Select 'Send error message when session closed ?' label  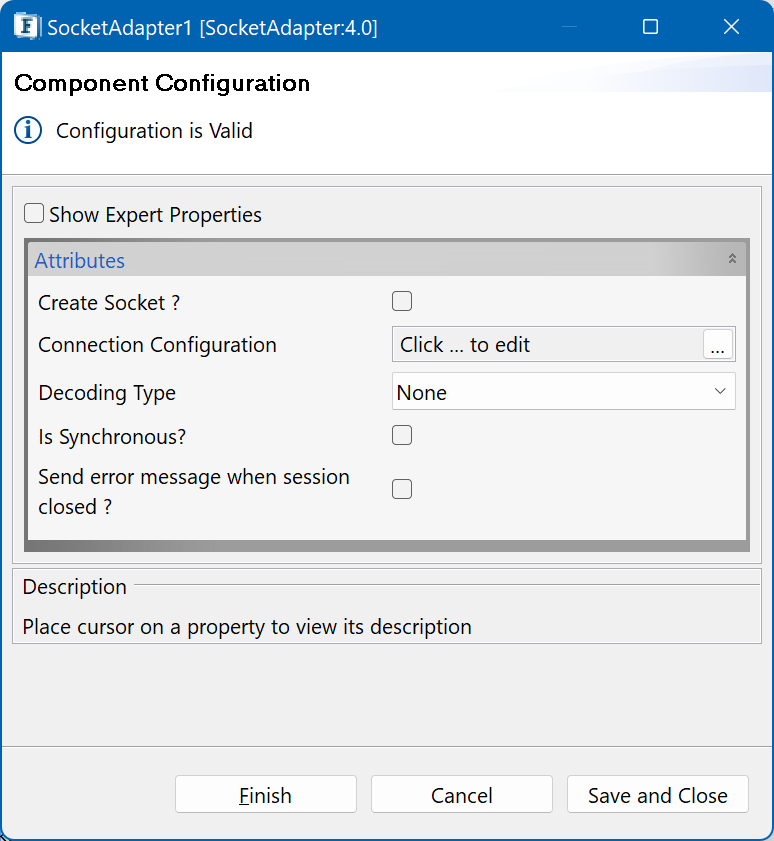point(194,492)
